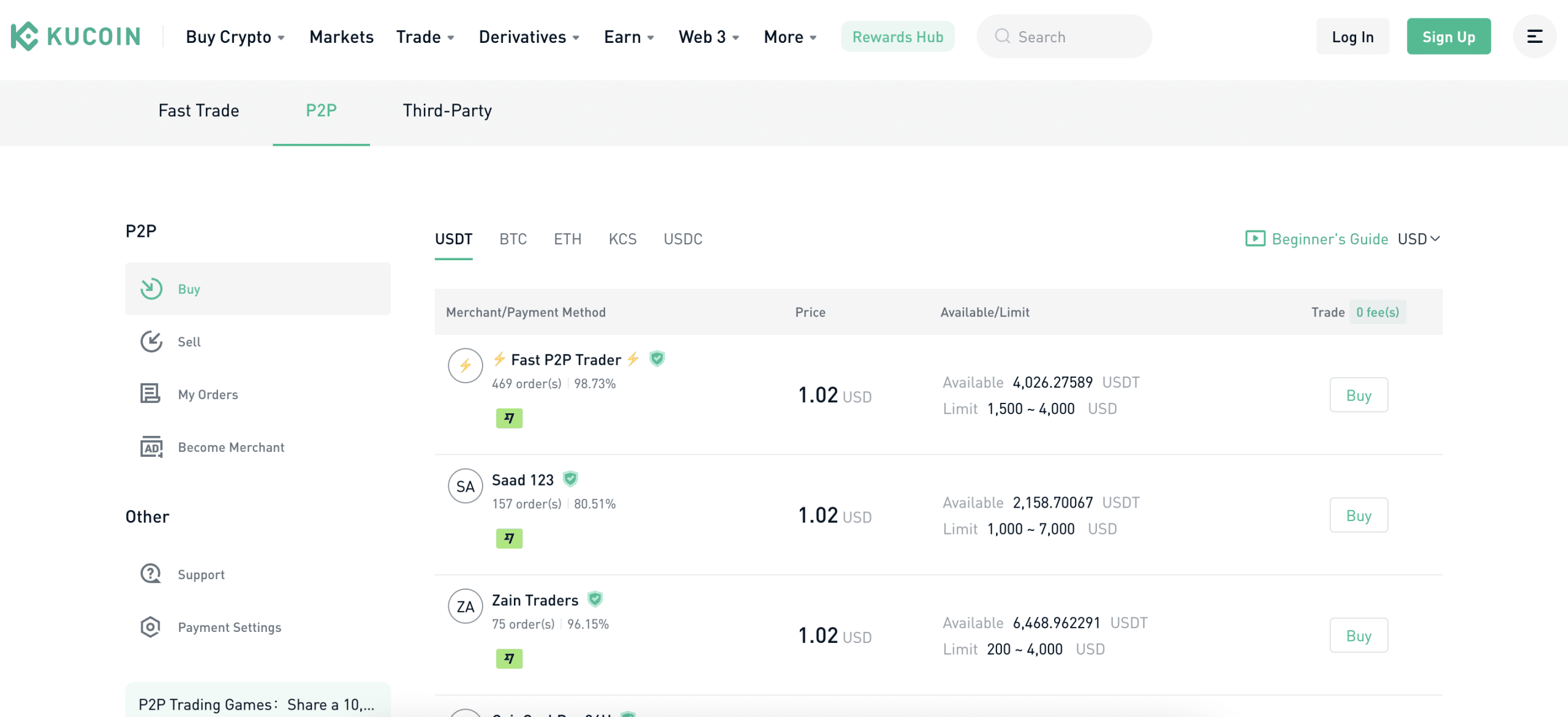1568x717 pixels.
Task: Click Zain Traders ZA avatar
Action: pos(466,606)
